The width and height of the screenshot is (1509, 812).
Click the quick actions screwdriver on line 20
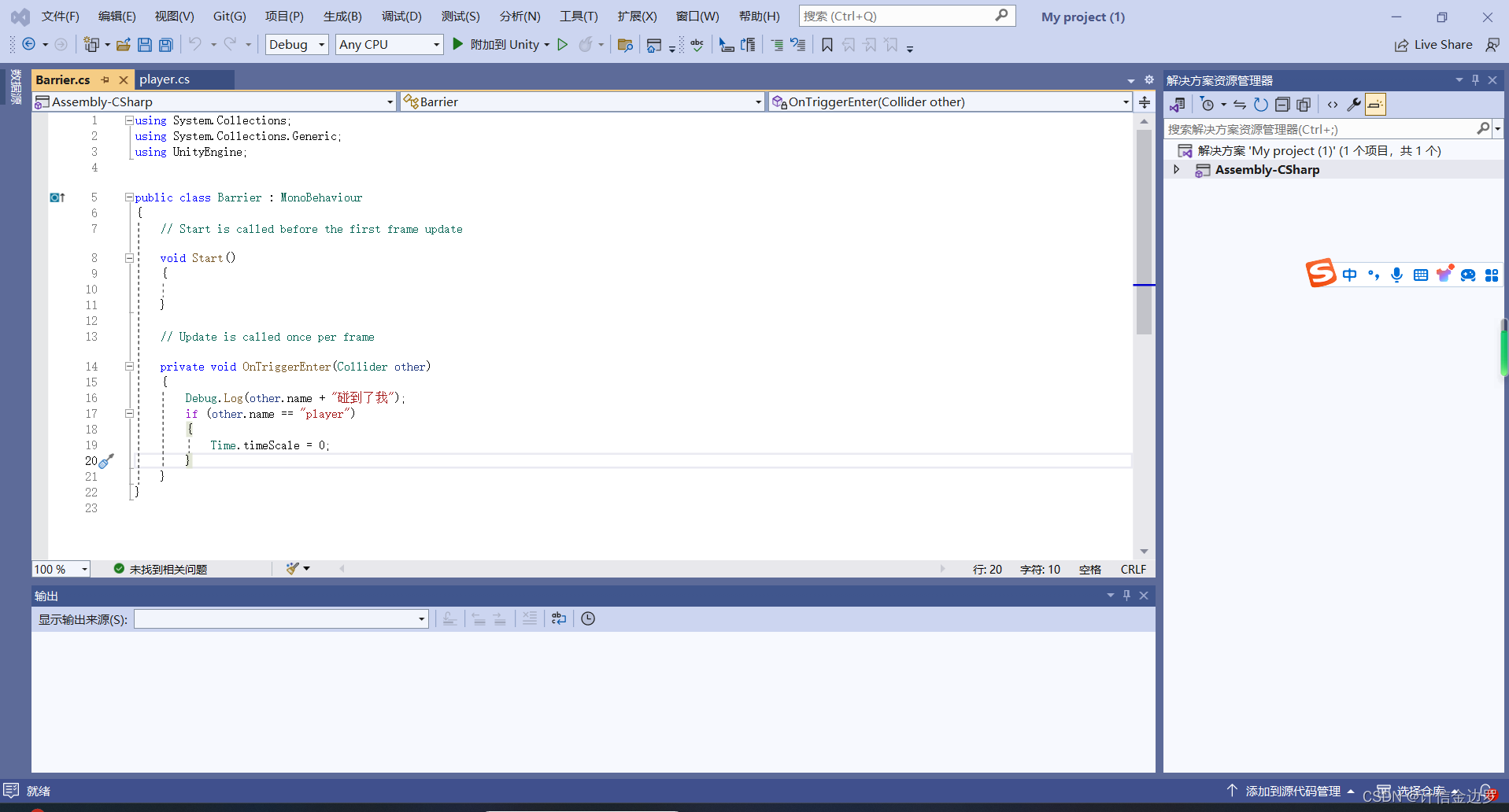[107, 461]
